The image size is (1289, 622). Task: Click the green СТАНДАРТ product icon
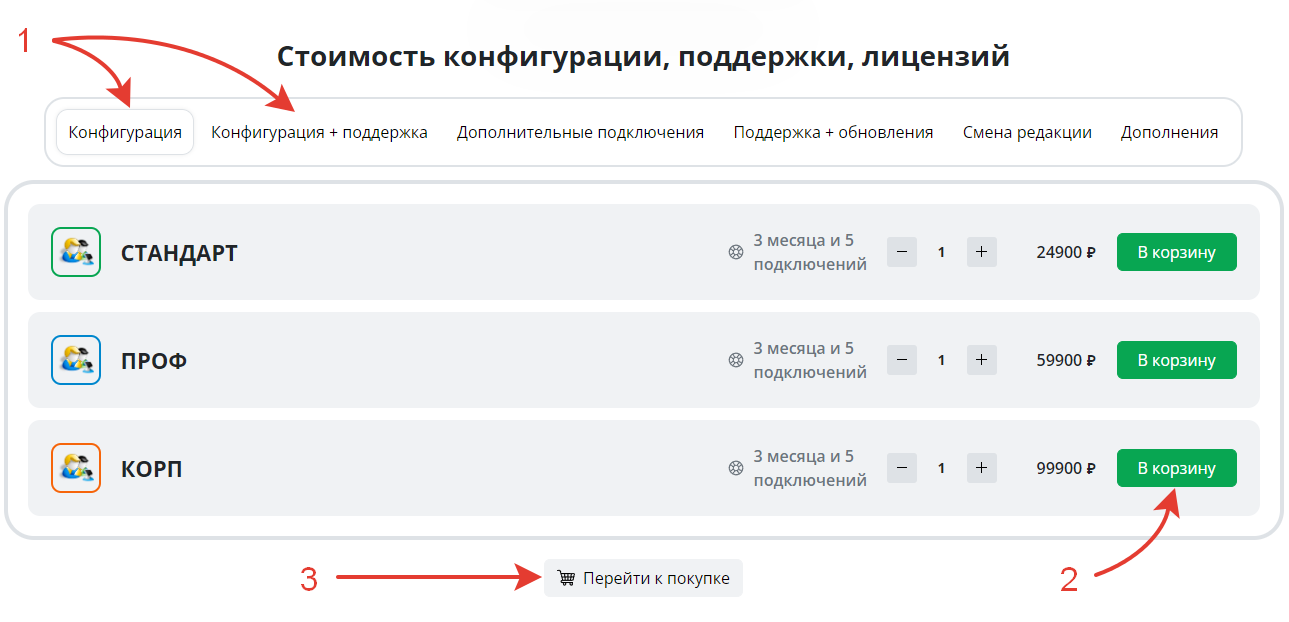[75, 252]
